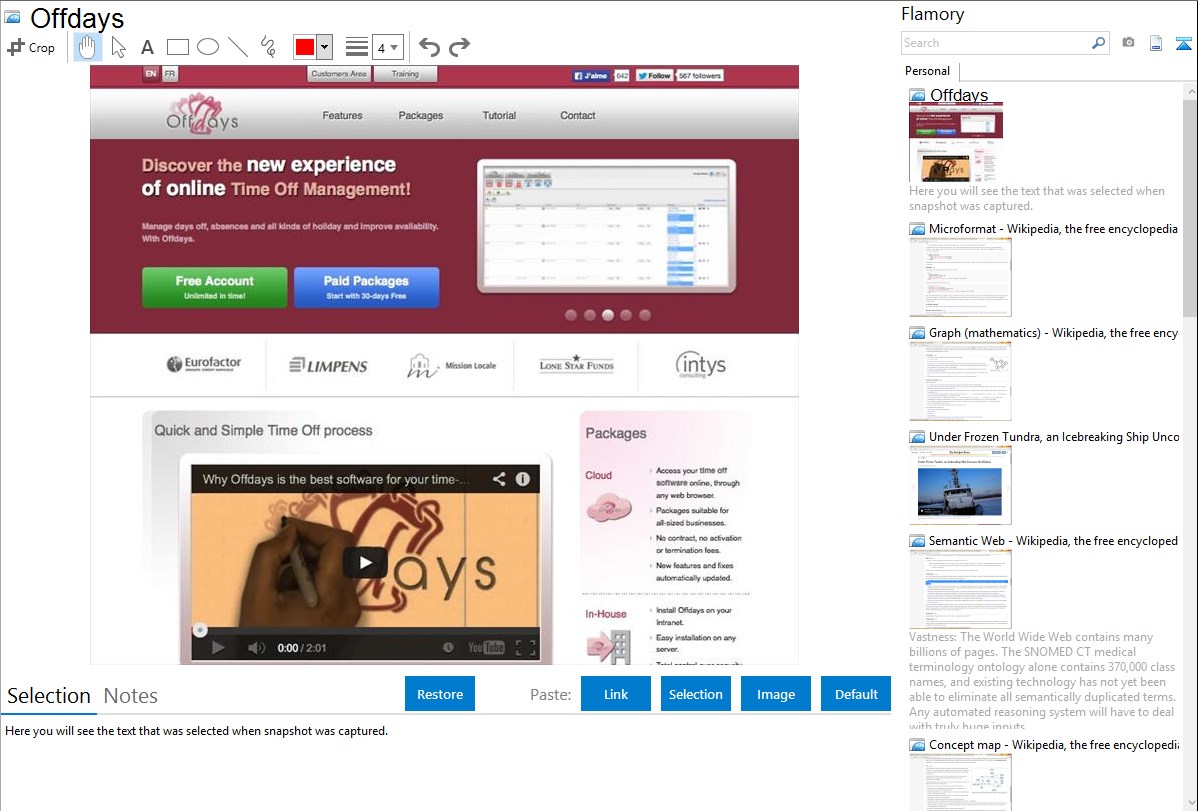Redo the last undone action
Image resolution: width=1198 pixels, height=811 pixels.
(x=459, y=47)
